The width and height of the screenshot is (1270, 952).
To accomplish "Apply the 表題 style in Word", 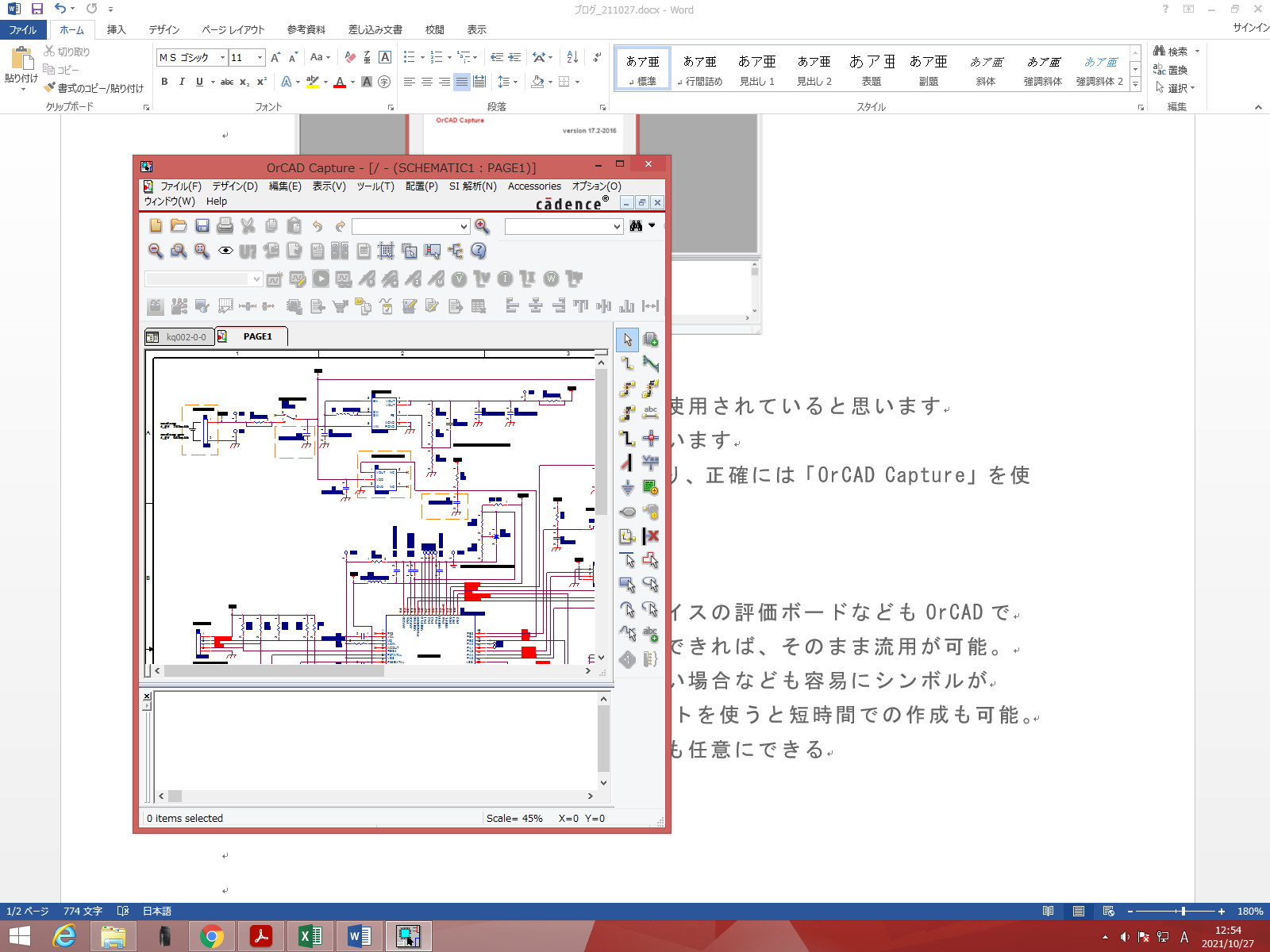I will pyautogui.click(x=872, y=69).
